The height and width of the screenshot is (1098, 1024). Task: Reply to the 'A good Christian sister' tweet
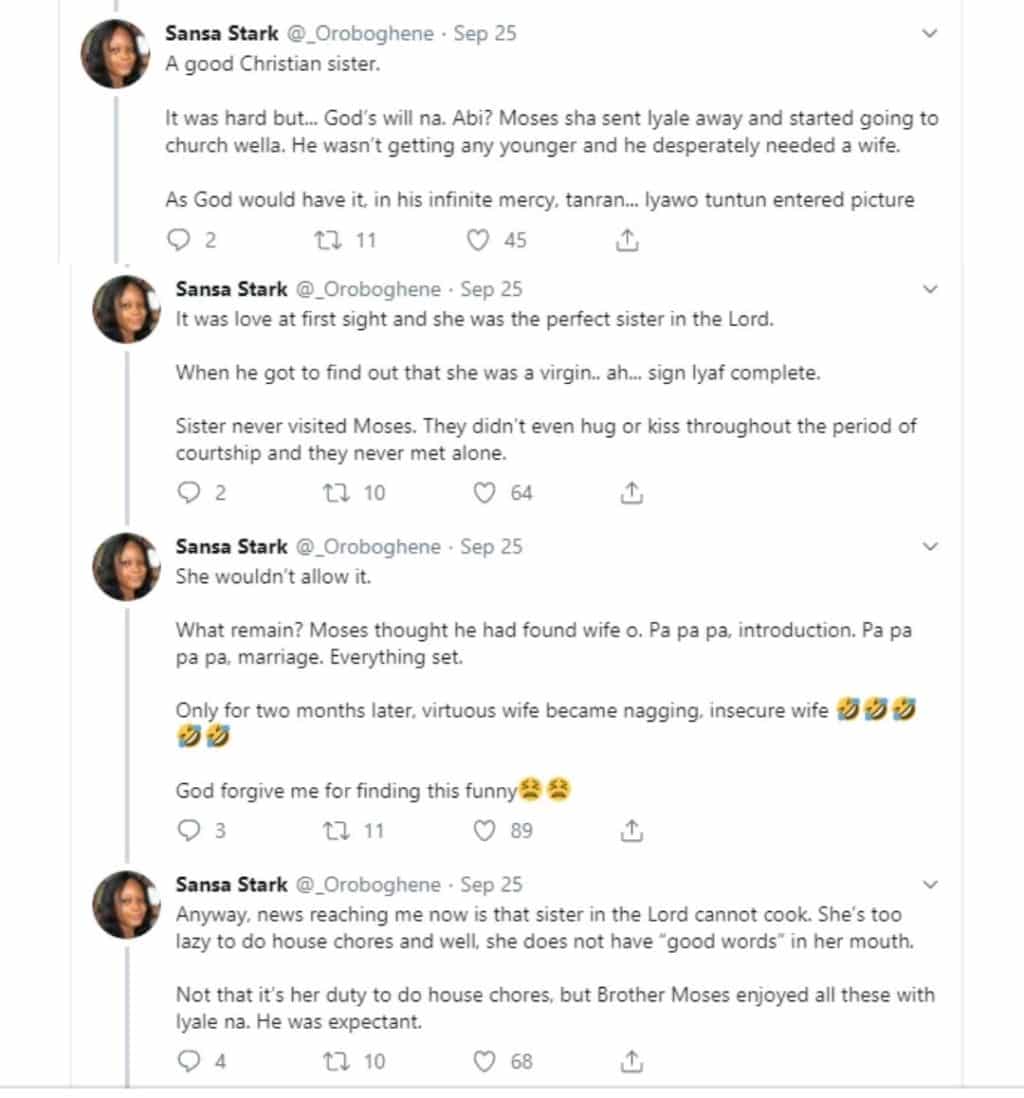176,240
